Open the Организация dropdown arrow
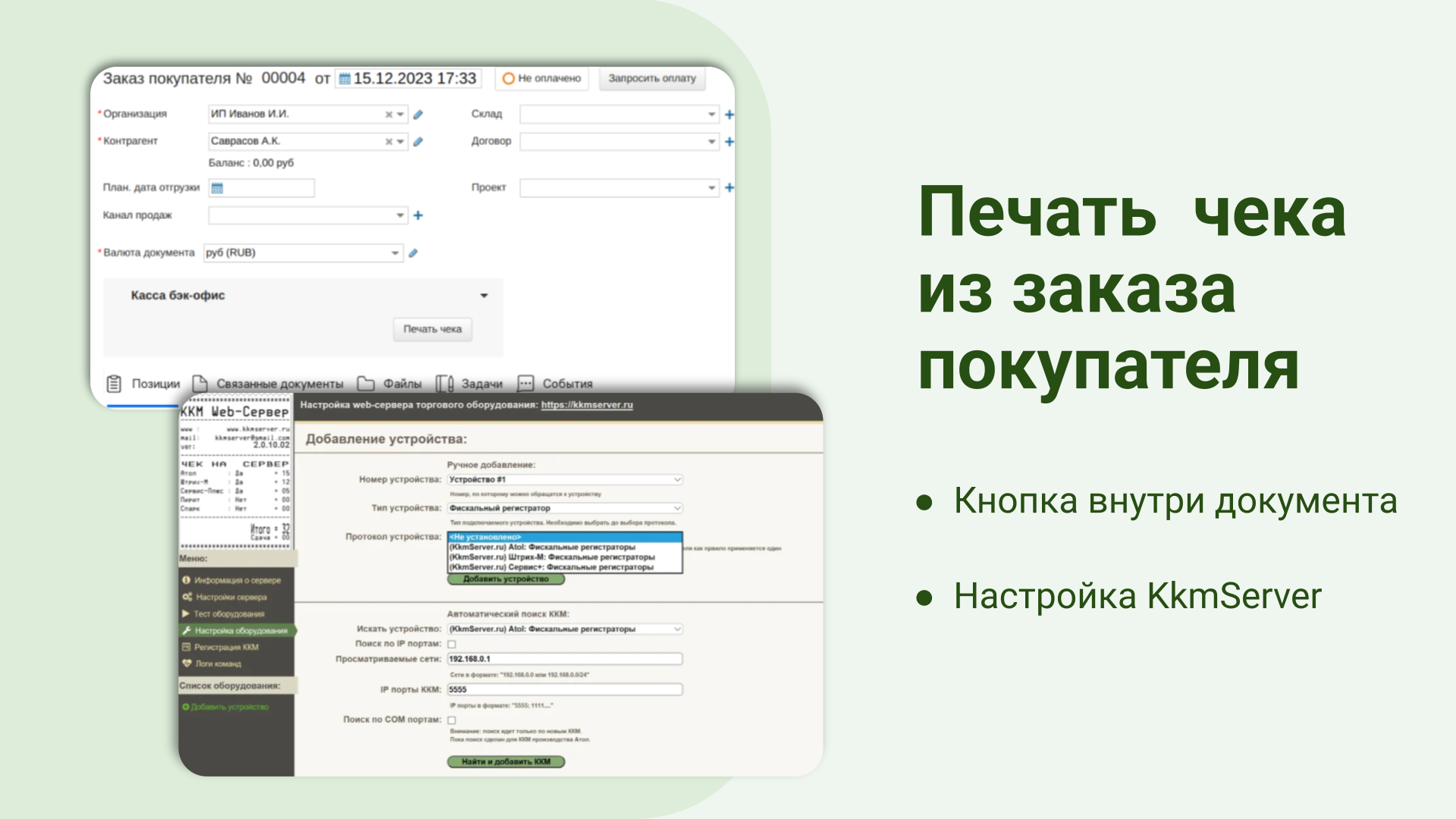 [x=400, y=115]
